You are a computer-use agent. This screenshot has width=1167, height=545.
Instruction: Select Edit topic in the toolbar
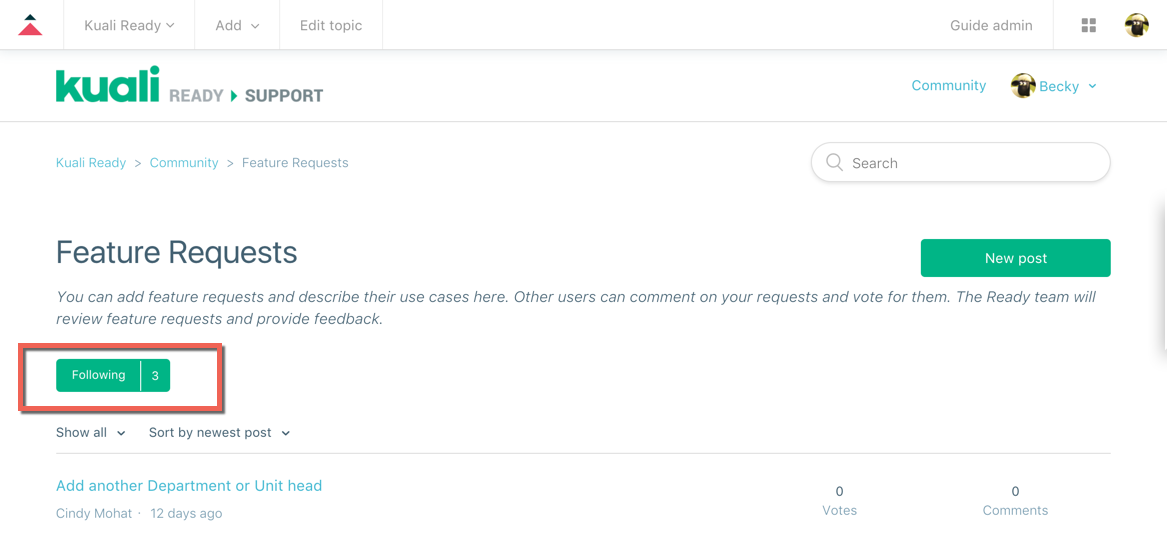(x=331, y=25)
